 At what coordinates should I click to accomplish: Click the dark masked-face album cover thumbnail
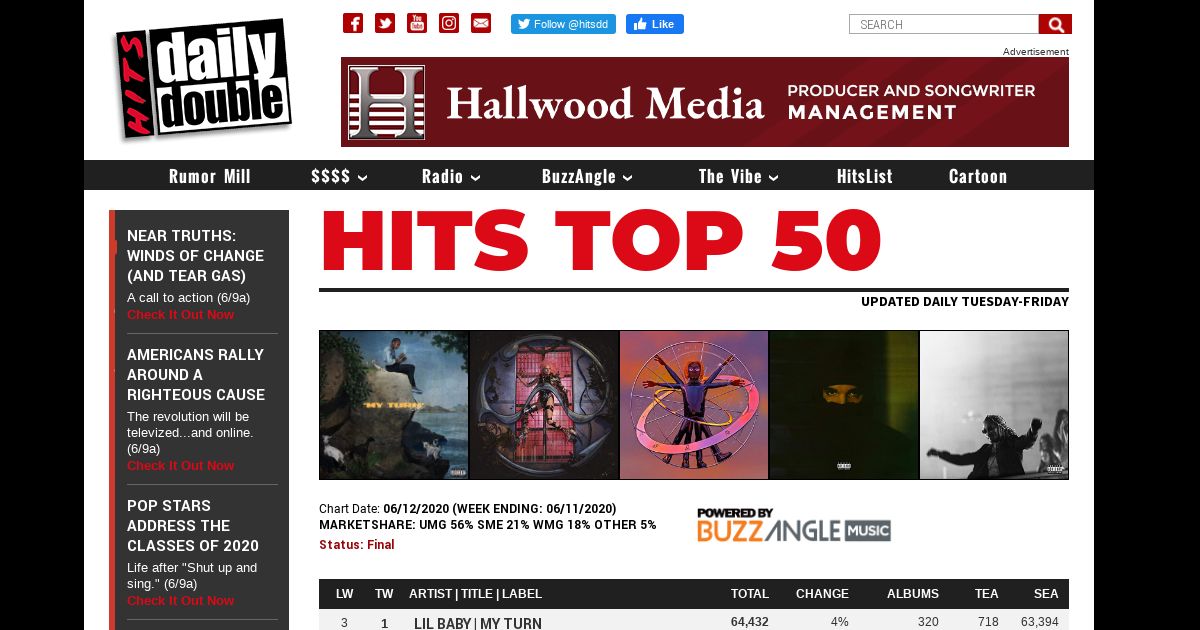[x=844, y=405]
